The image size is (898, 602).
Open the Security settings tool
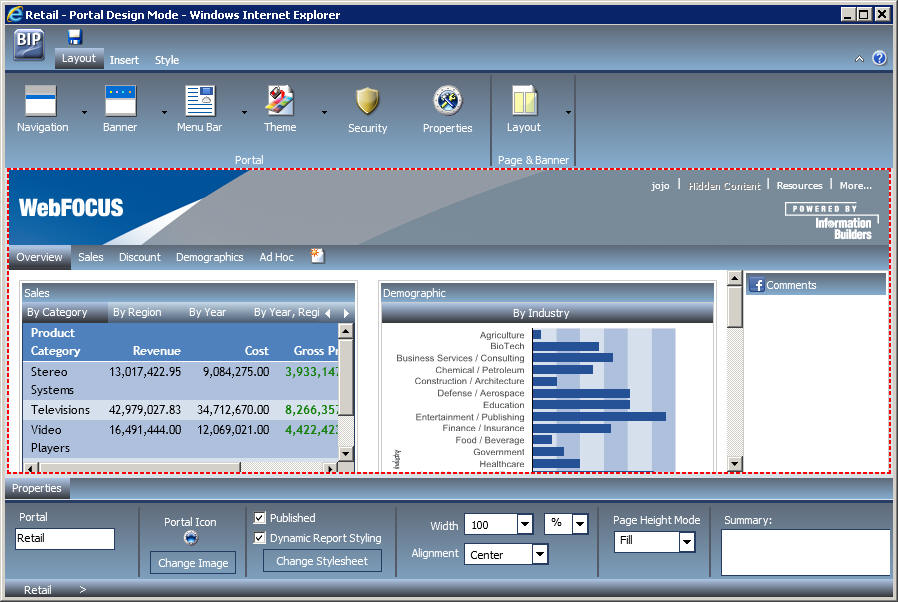(368, 110)
